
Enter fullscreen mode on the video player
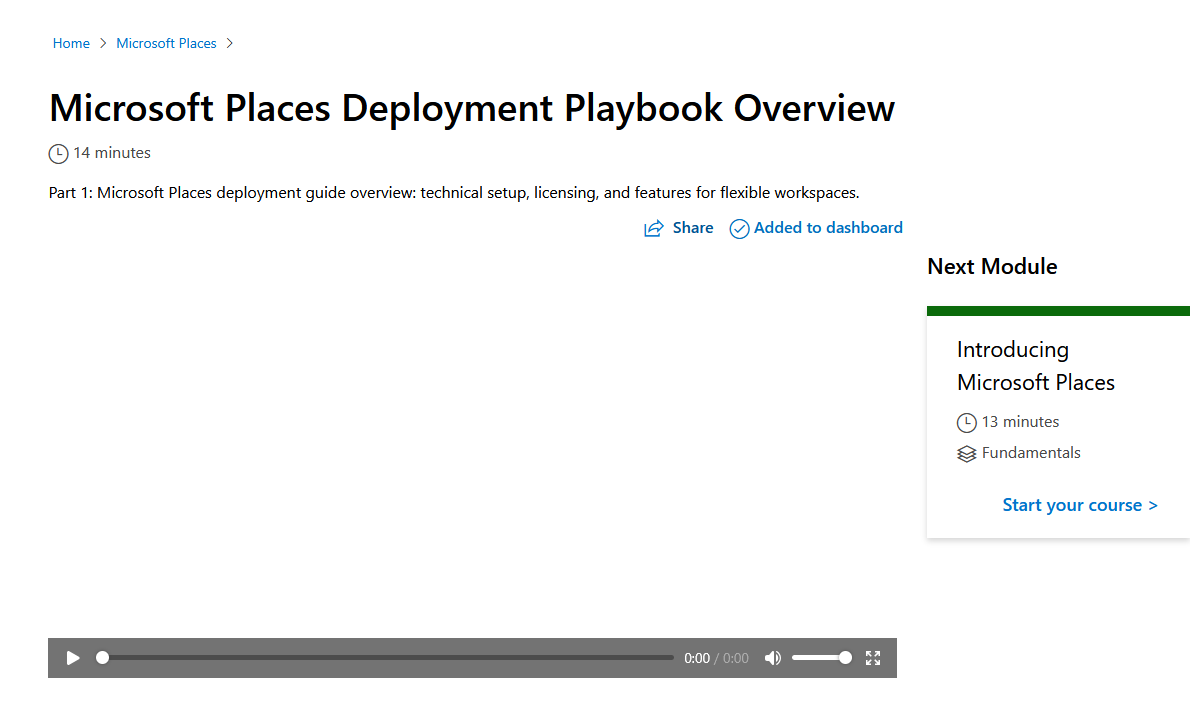click(x=872, y=657)
